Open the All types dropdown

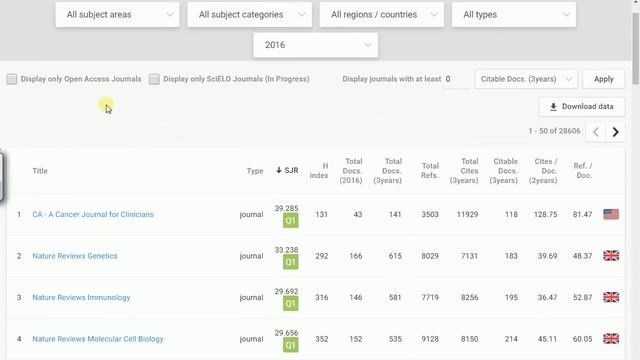[x=514, y=15]
